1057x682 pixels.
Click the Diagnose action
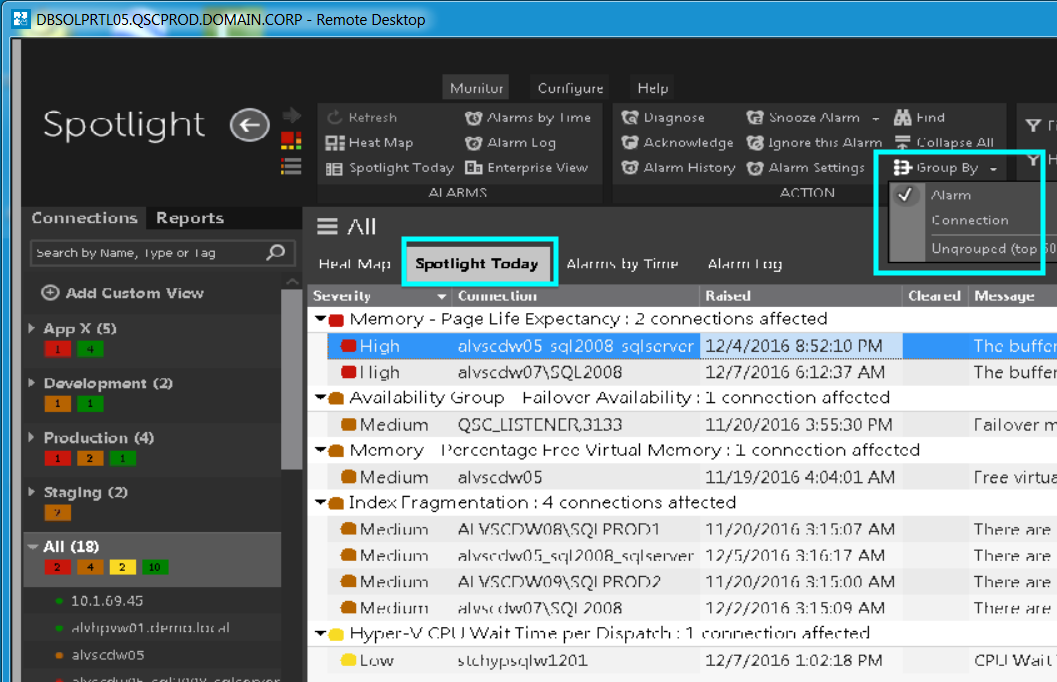(663, 117)
